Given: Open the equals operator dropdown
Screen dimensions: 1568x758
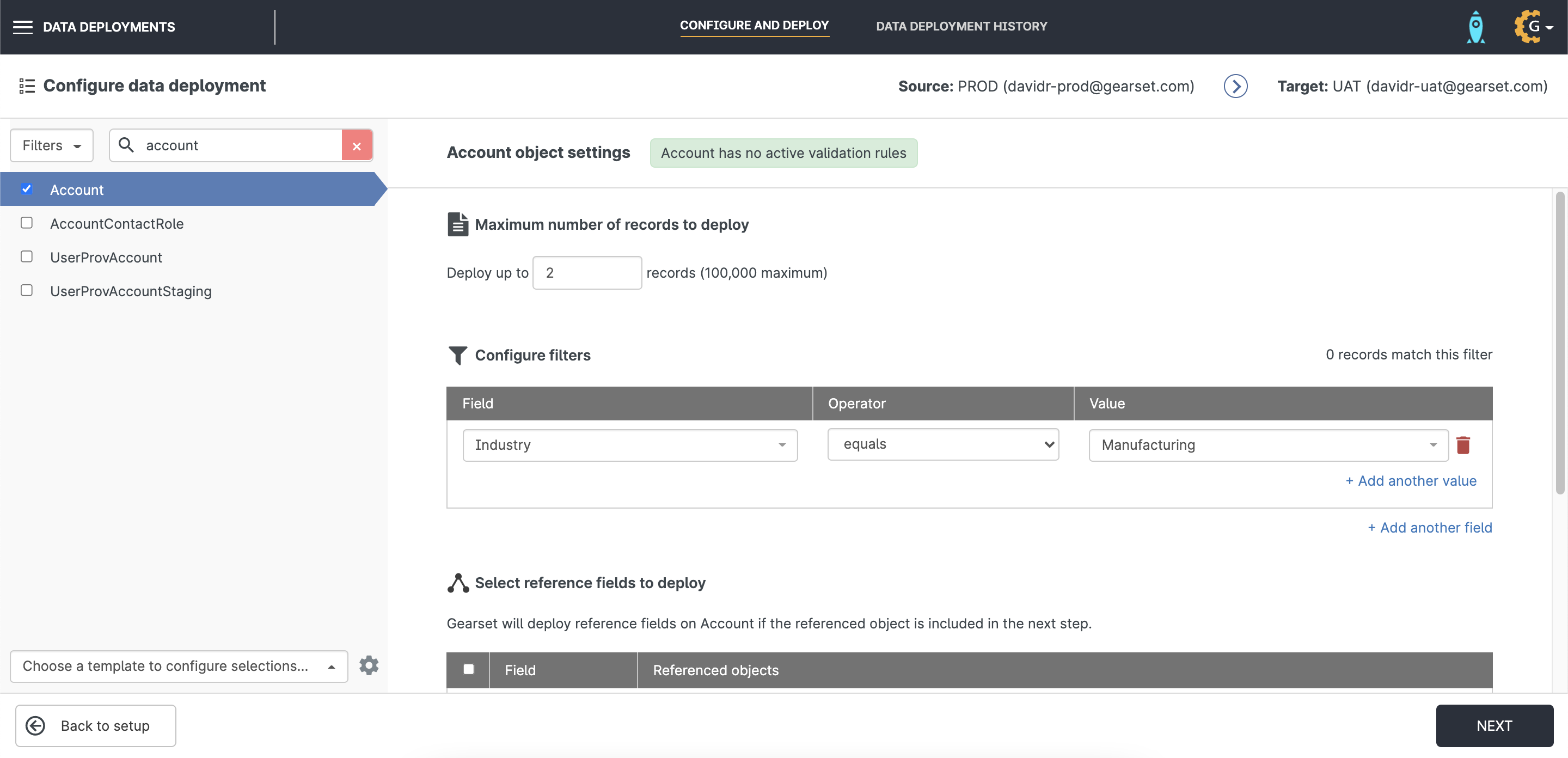Looking at the screenshot, I should coord(943,444).
